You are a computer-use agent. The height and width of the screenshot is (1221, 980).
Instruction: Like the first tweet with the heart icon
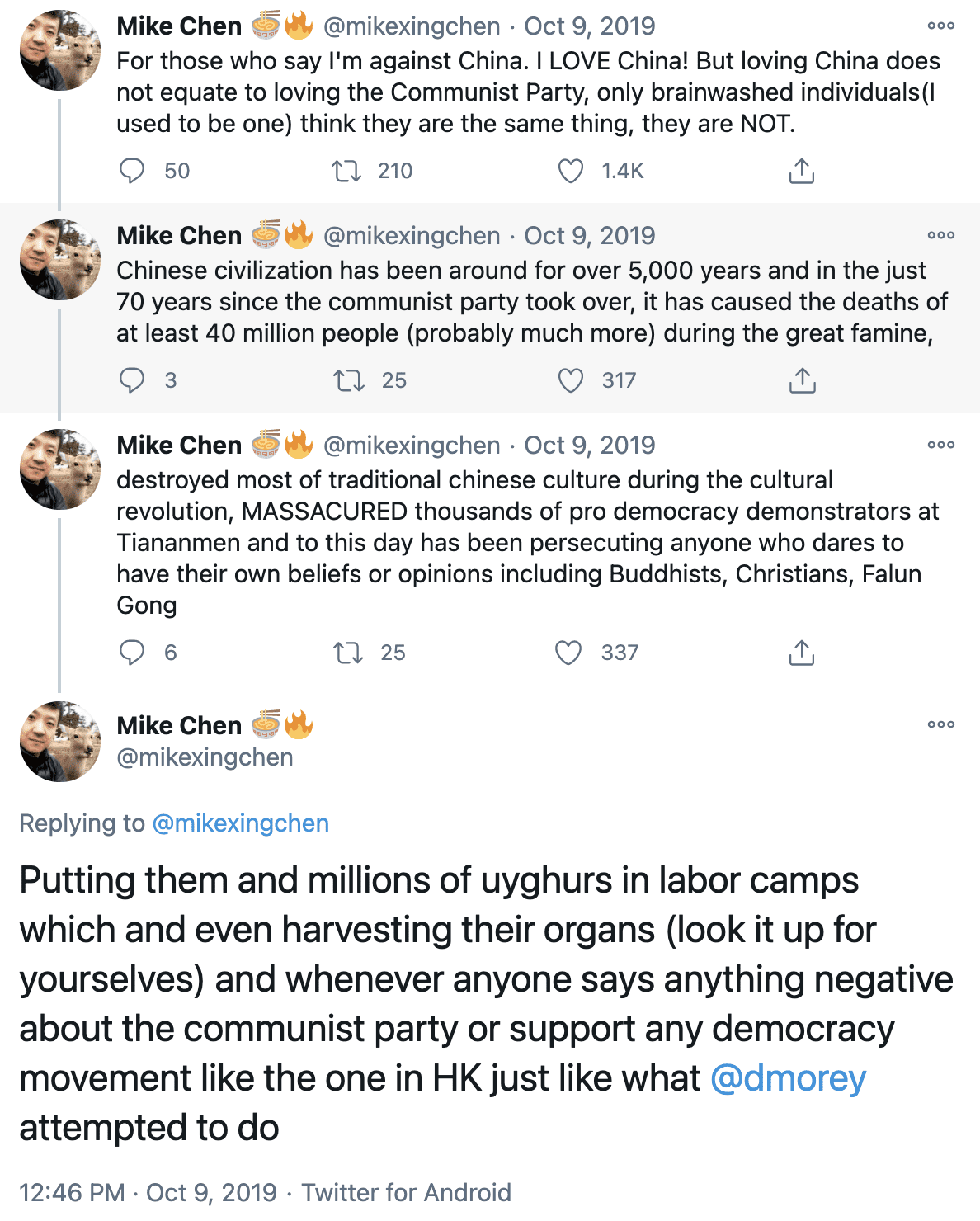569,171
